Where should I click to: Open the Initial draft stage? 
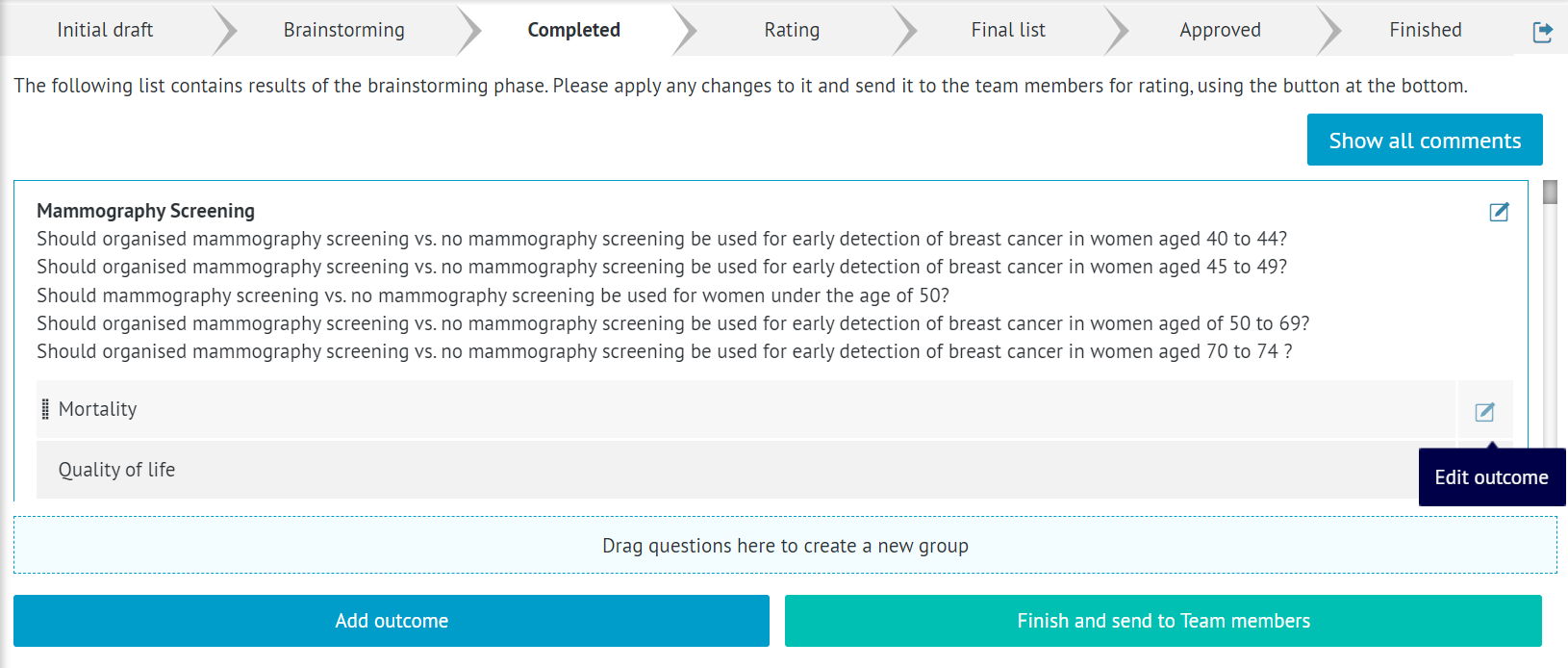pos(104,30)
